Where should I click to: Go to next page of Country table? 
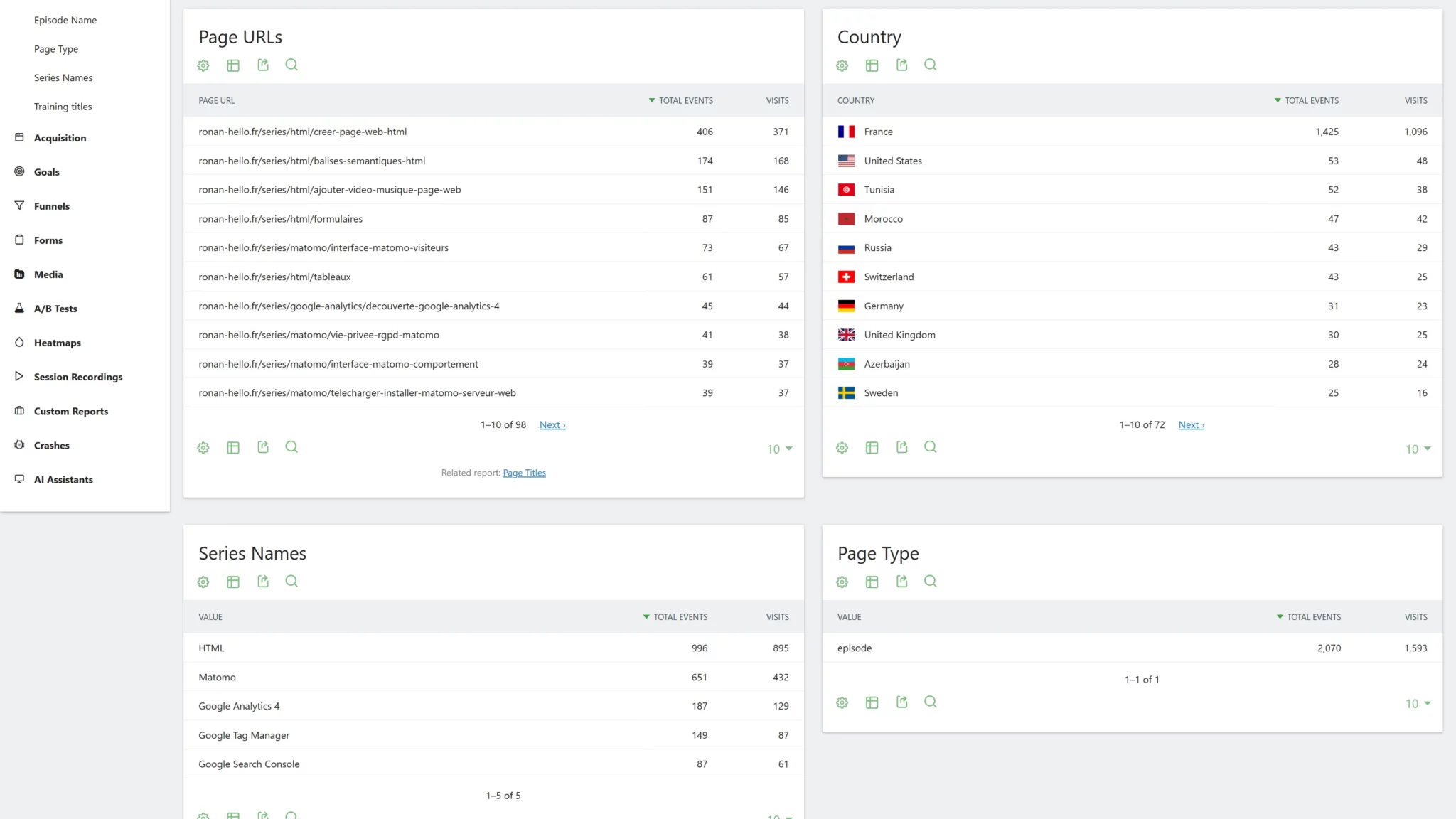(x=1191, y=425)
